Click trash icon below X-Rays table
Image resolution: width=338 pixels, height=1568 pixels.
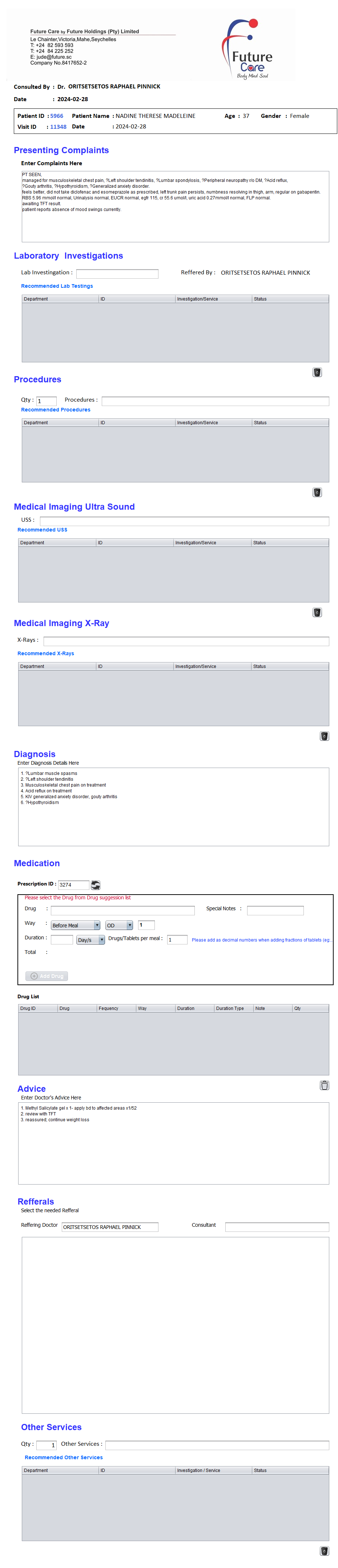tap(324, 735)
